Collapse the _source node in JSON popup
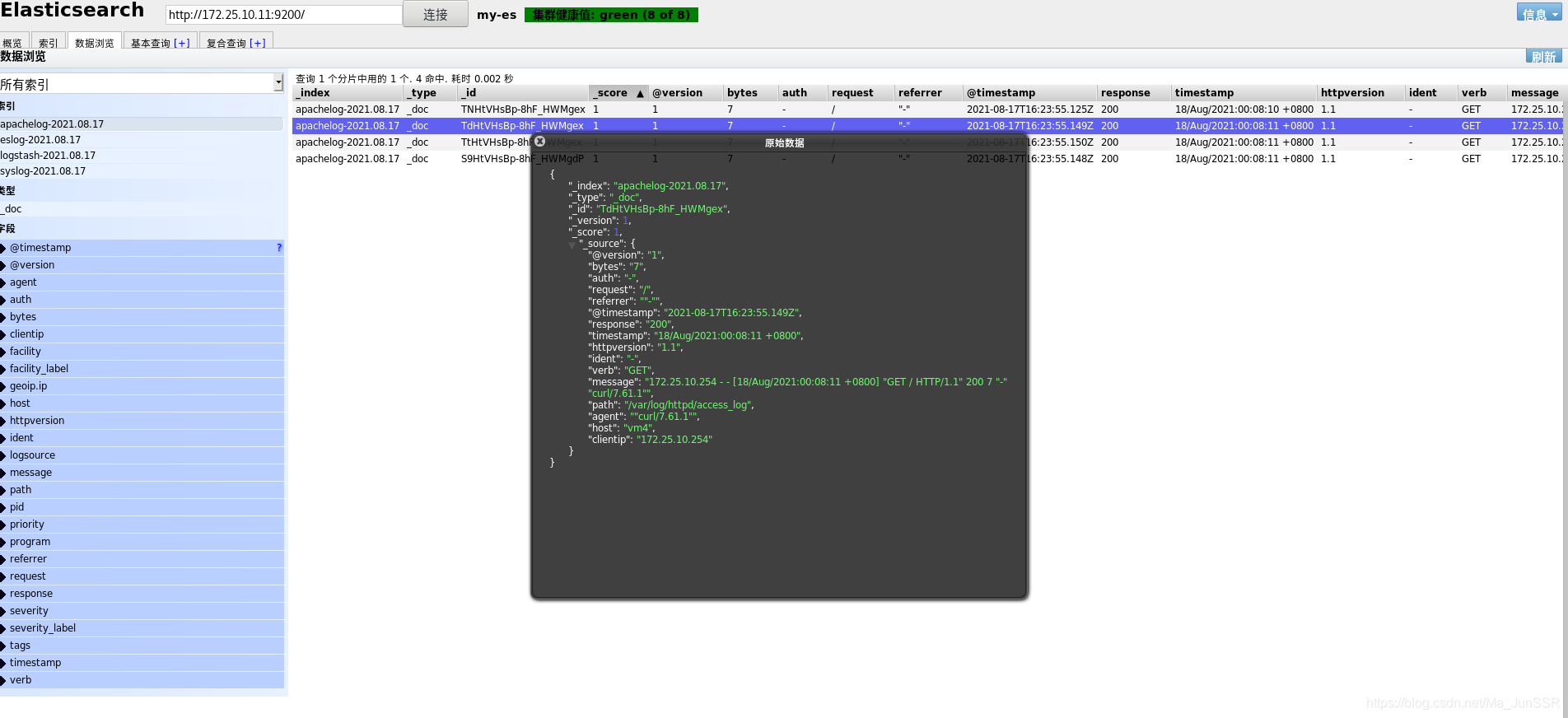1568x718 pixels. [572, 245]
